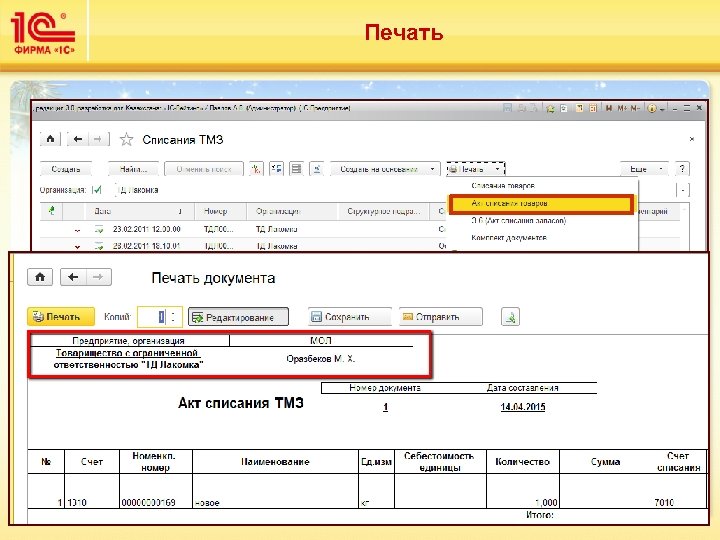Image resolution: width=720 pixels, height=540 pixels.
Task: Click the list view mode toolbar icon
Action: pos(297,169)
